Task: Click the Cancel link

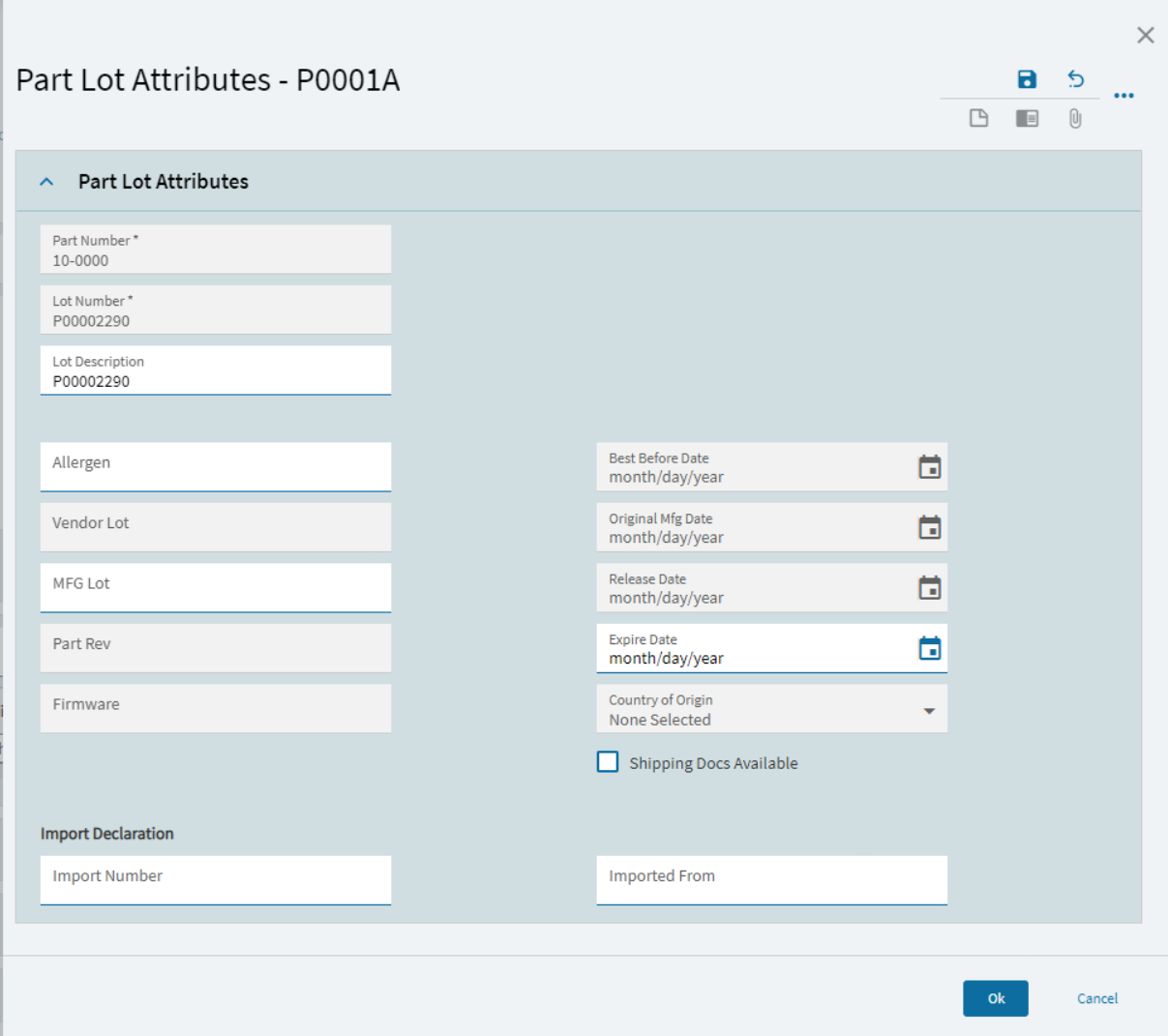Action: (1096, 998)
